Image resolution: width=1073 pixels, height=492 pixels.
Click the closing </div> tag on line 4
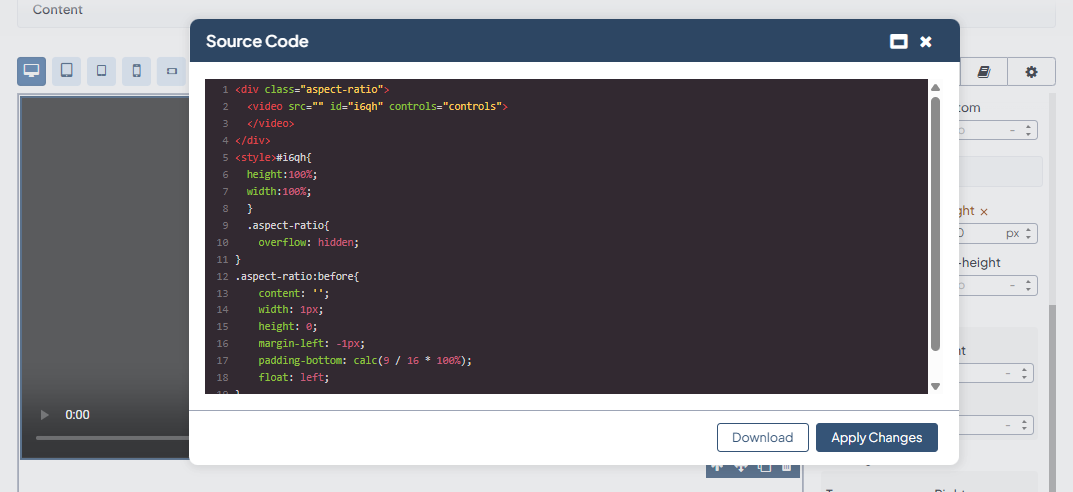[x=253, y=140]
